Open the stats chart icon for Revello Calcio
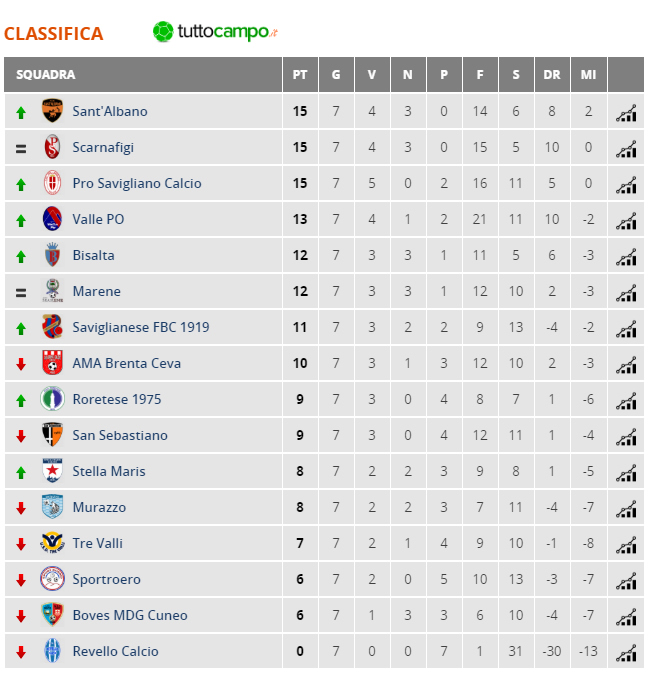Viewport: 655px width, 679px height. [x=626, y=653]
